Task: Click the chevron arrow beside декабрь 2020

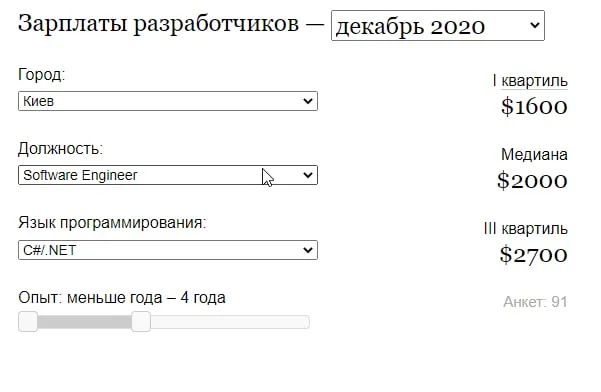Action: click(x=535, y=26)
